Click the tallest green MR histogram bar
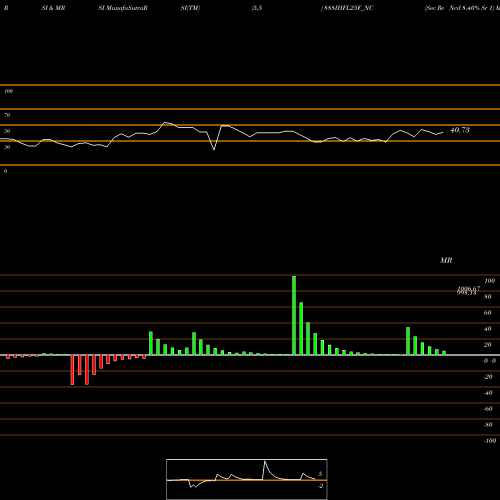Image resolution: width=500 pixels, height=500 pixels. point(294,315)
